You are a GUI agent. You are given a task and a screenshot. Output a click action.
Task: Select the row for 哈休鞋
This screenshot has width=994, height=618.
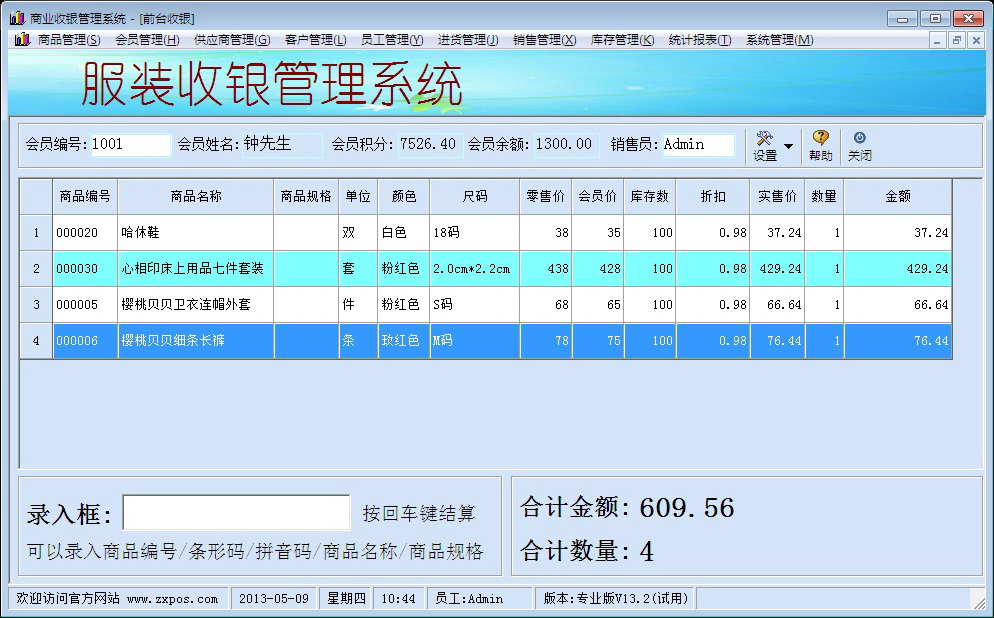pyautogui.click(x=486, y=233)
